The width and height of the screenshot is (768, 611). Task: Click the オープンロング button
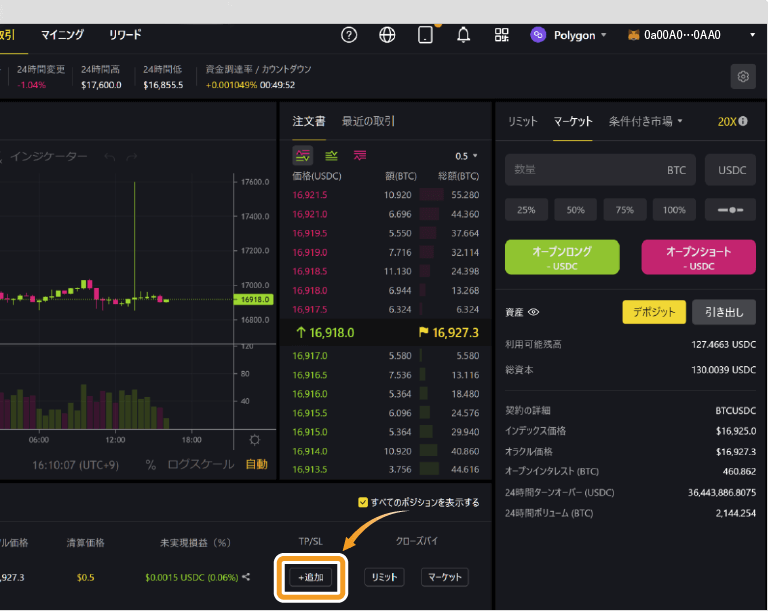562,257
